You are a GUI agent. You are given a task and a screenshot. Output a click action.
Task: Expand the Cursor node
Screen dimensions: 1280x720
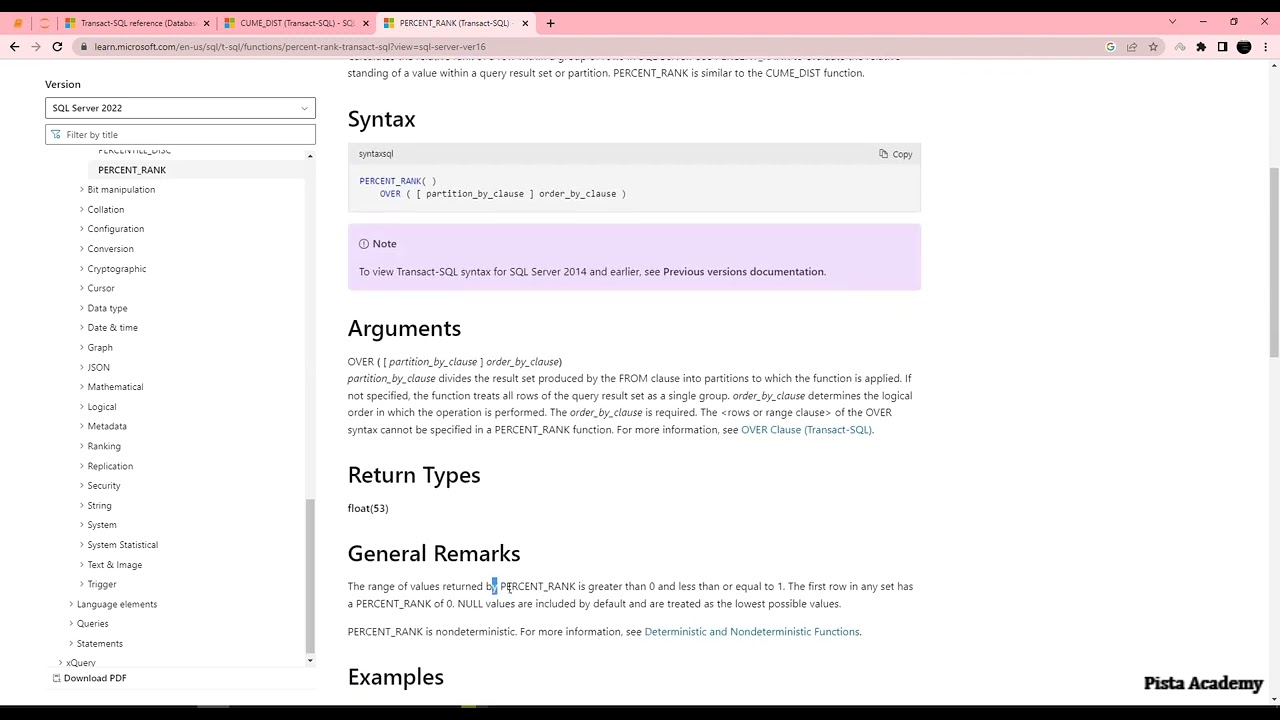(x=82, y=288)
